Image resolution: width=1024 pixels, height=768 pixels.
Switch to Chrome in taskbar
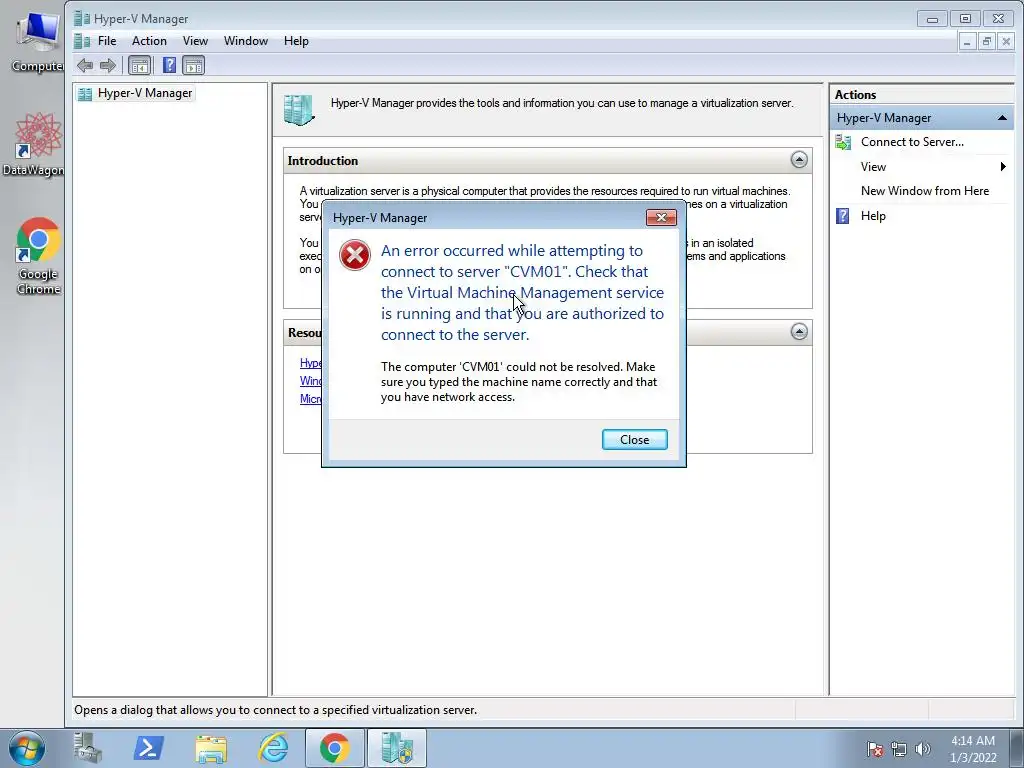pos(334,748)
